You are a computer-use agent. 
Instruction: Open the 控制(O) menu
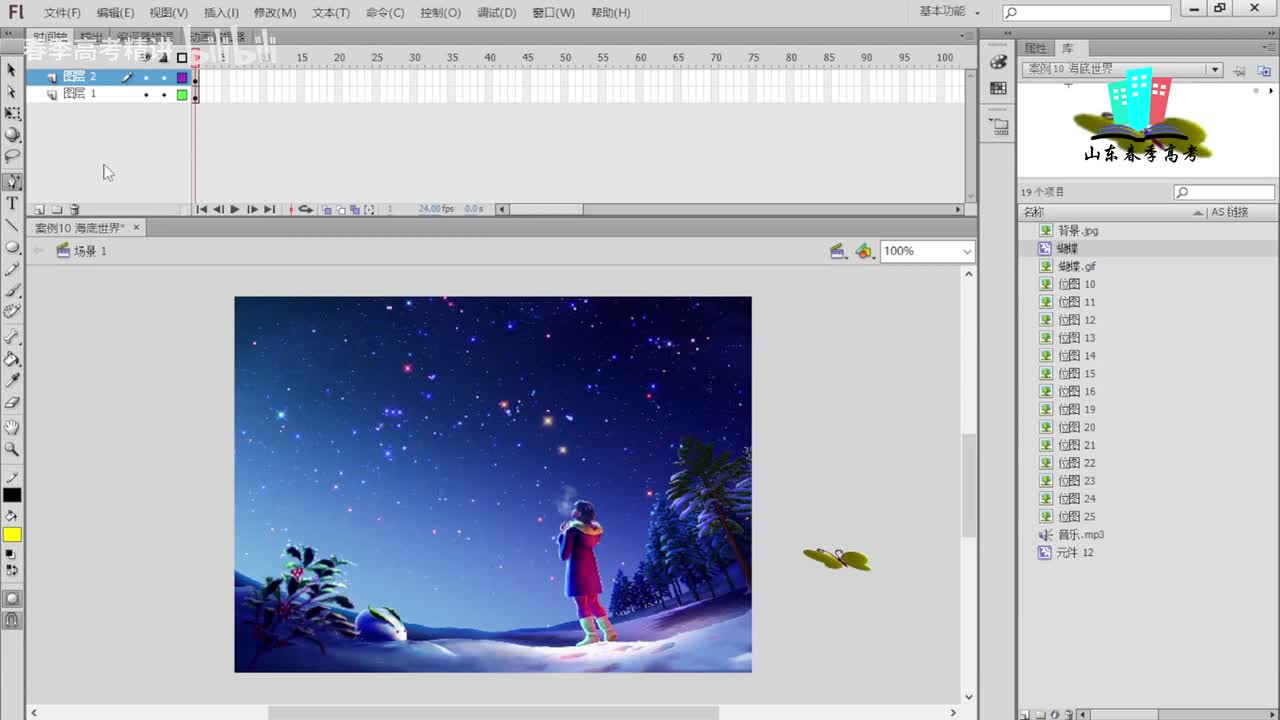[441, 12]
